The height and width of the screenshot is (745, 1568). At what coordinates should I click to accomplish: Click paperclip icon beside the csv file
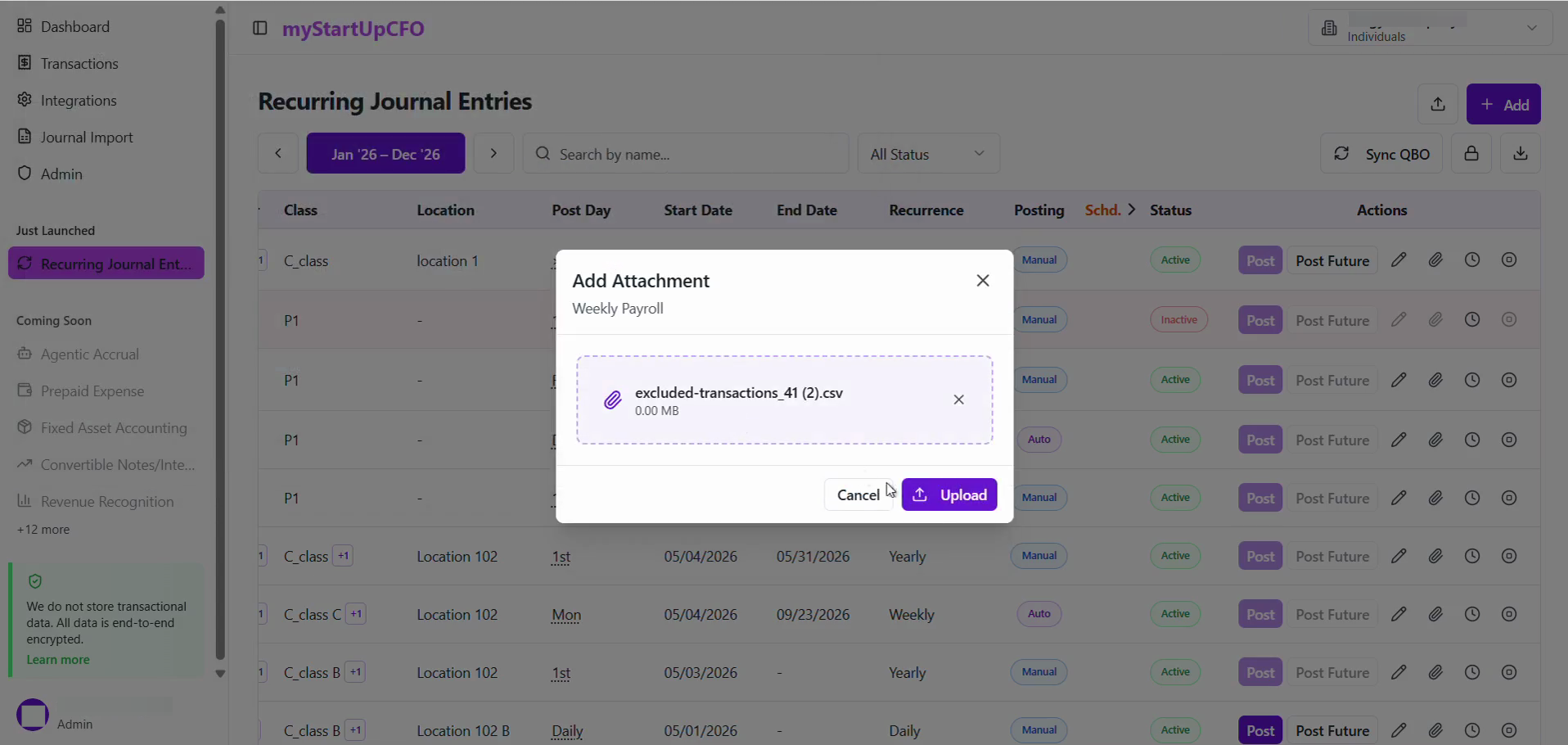coord(612,400)
